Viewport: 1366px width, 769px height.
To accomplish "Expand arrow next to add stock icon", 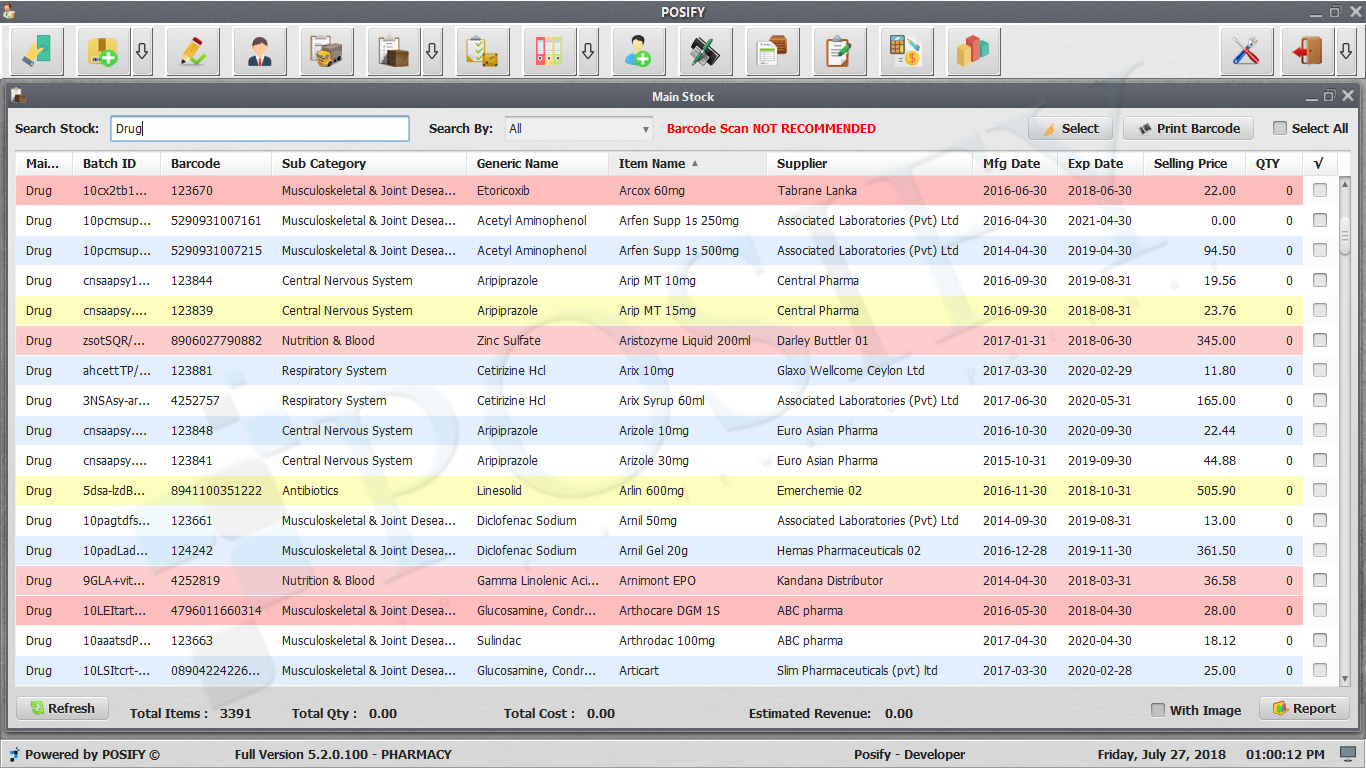I will 142,51.
